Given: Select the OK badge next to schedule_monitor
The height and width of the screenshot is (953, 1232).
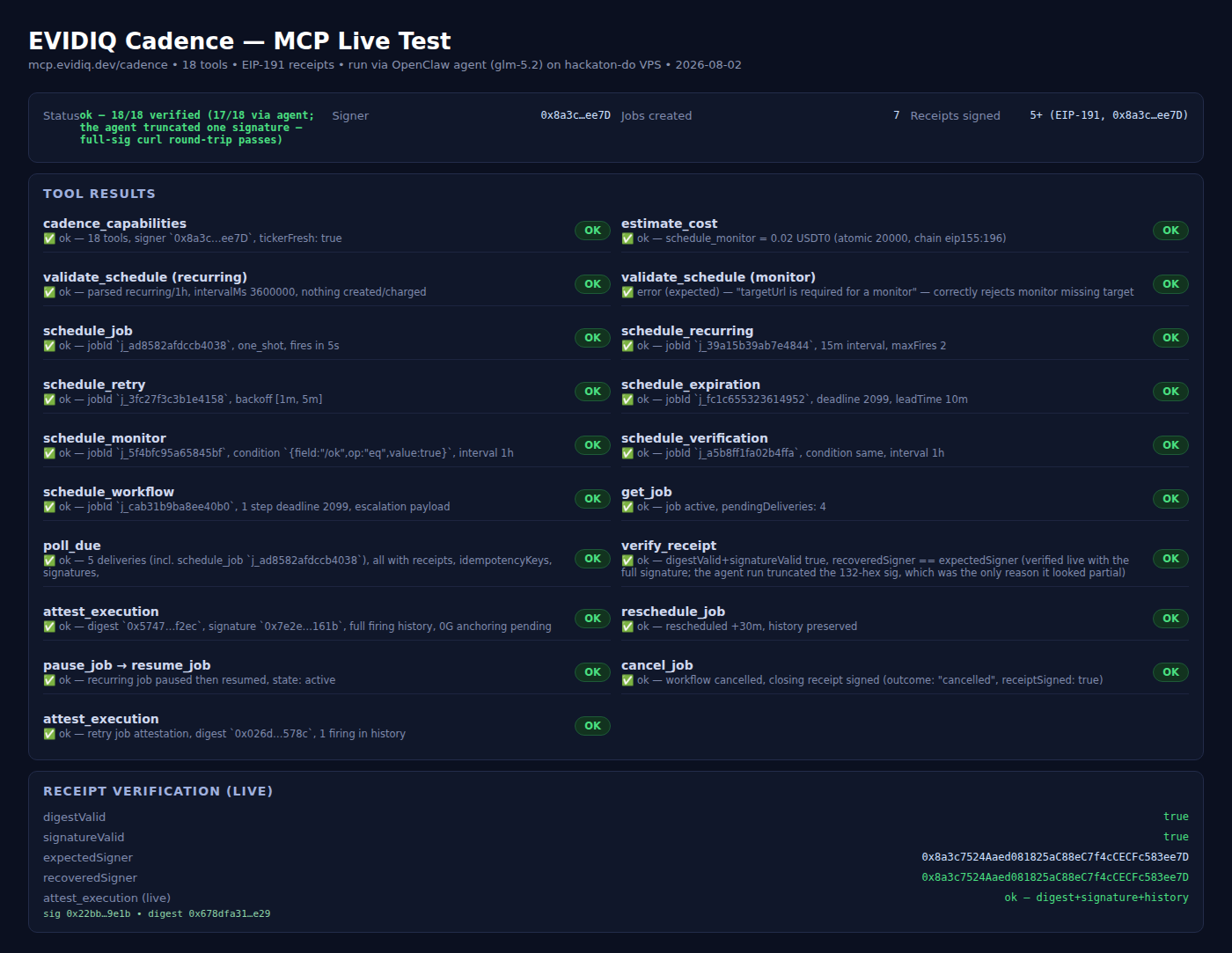Looking at the screenshot, I should pos(592,445).
